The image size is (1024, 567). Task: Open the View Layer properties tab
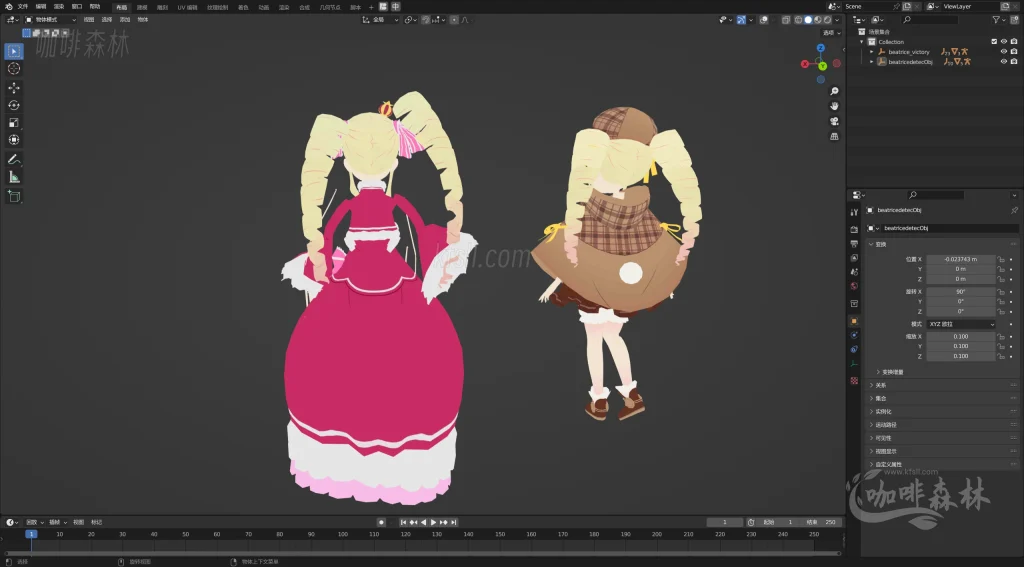pos(854,257)
